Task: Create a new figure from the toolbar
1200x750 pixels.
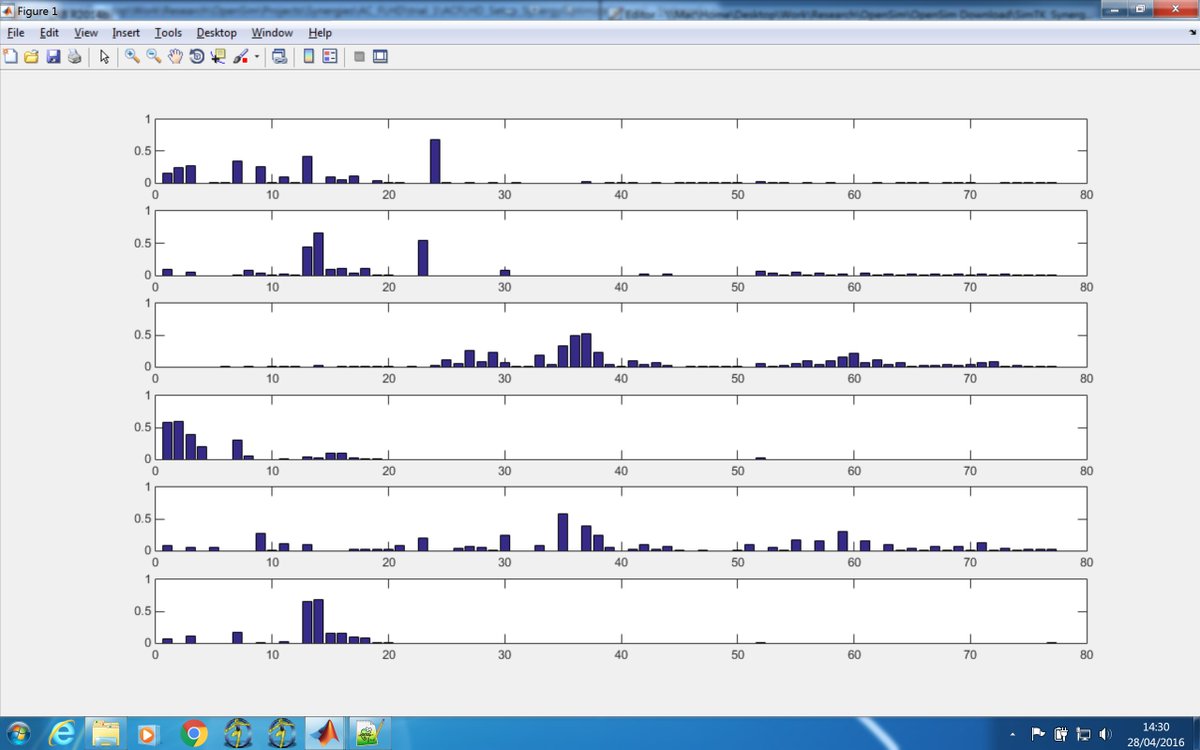Action: [11, 56]
